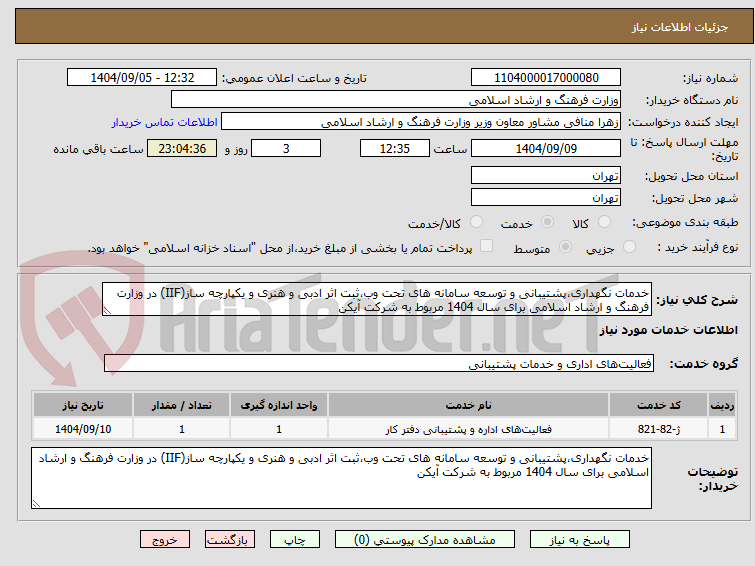Click the resize handle of توضیحات خریدار box
Image resolution: width=755 pixels, height=566 pixels.
click(36, 504)
